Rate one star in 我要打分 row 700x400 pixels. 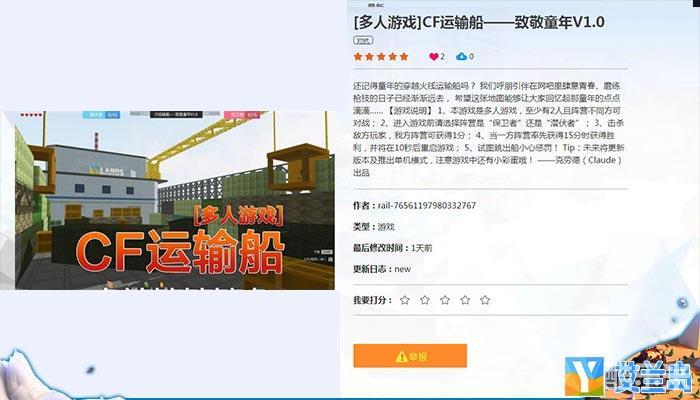(404, 300)
